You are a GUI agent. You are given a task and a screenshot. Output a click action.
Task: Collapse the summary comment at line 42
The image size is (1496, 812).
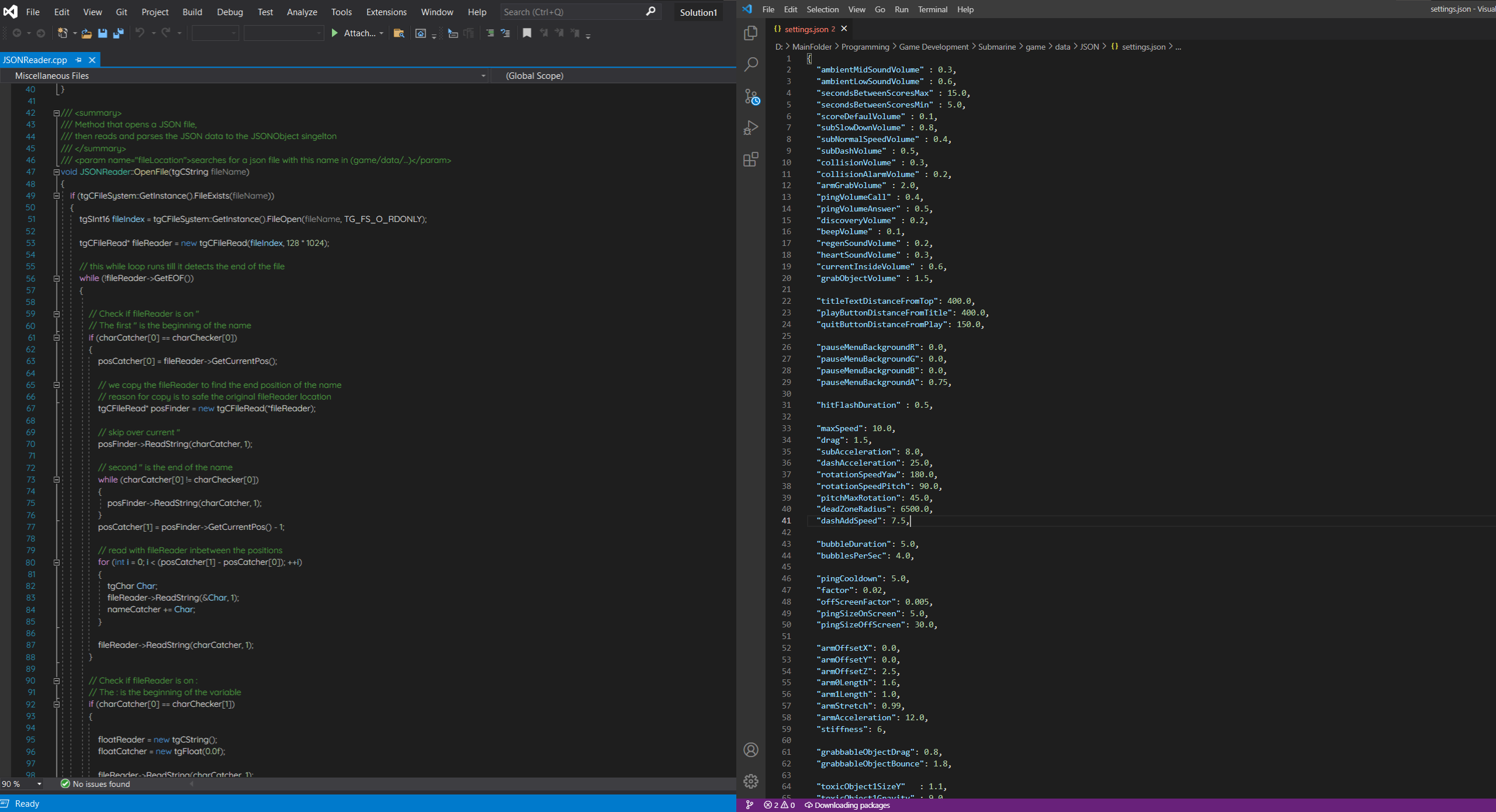click(57, 113)
